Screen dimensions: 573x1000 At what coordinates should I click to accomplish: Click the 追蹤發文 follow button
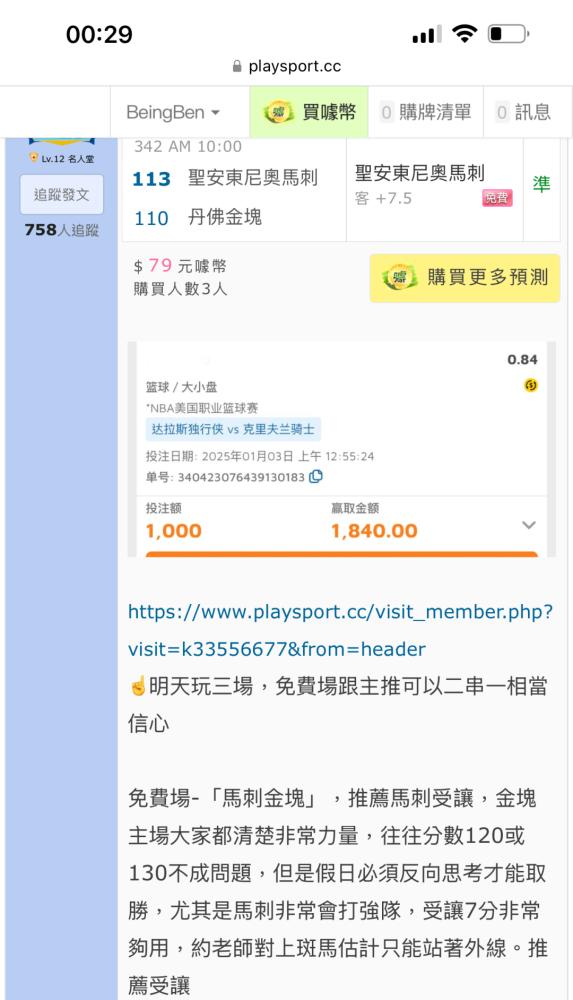(61, 195)
